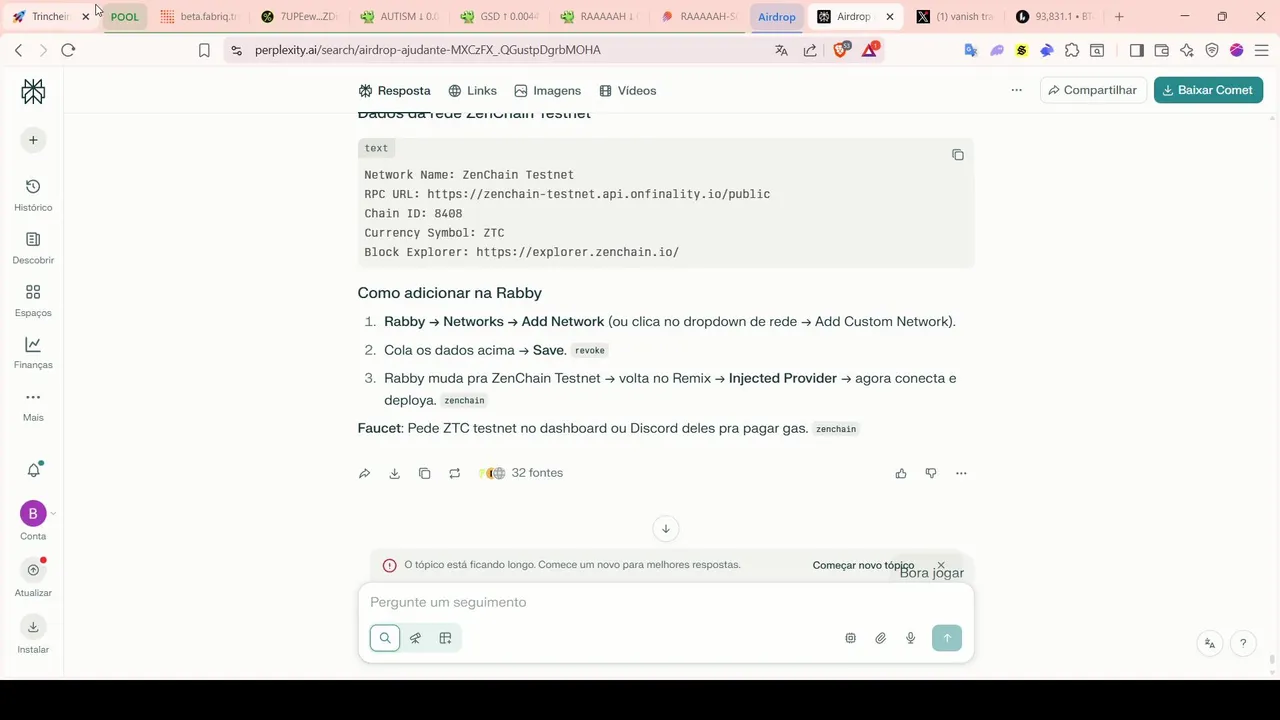1280x720 pixels.
Task: Open Histórico in the sidebar
Action: point(33,195)
